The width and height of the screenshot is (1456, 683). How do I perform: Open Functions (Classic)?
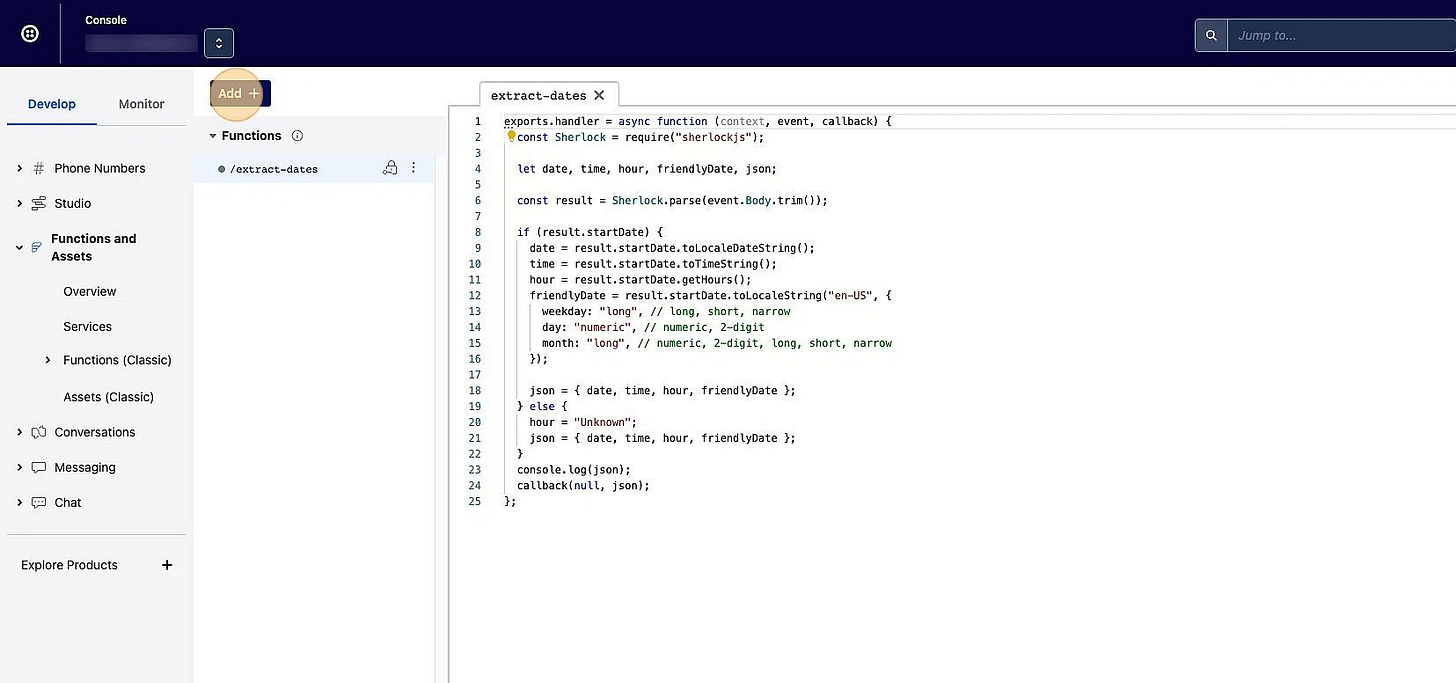point(117,360)
